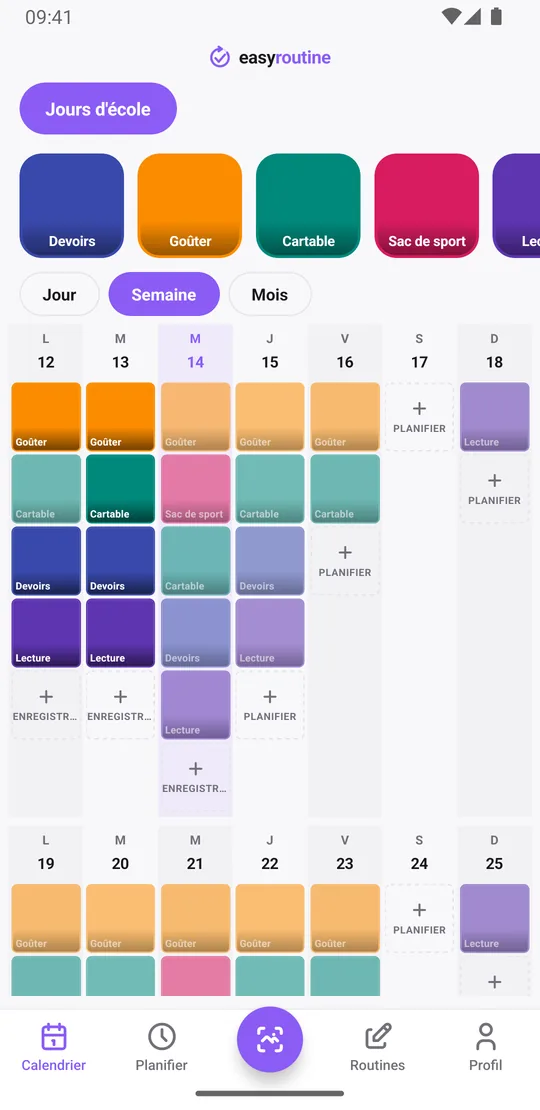Select Wednesday 21 date header
The width and height of the screenshot is (540, 1110).
coord(195,853)
